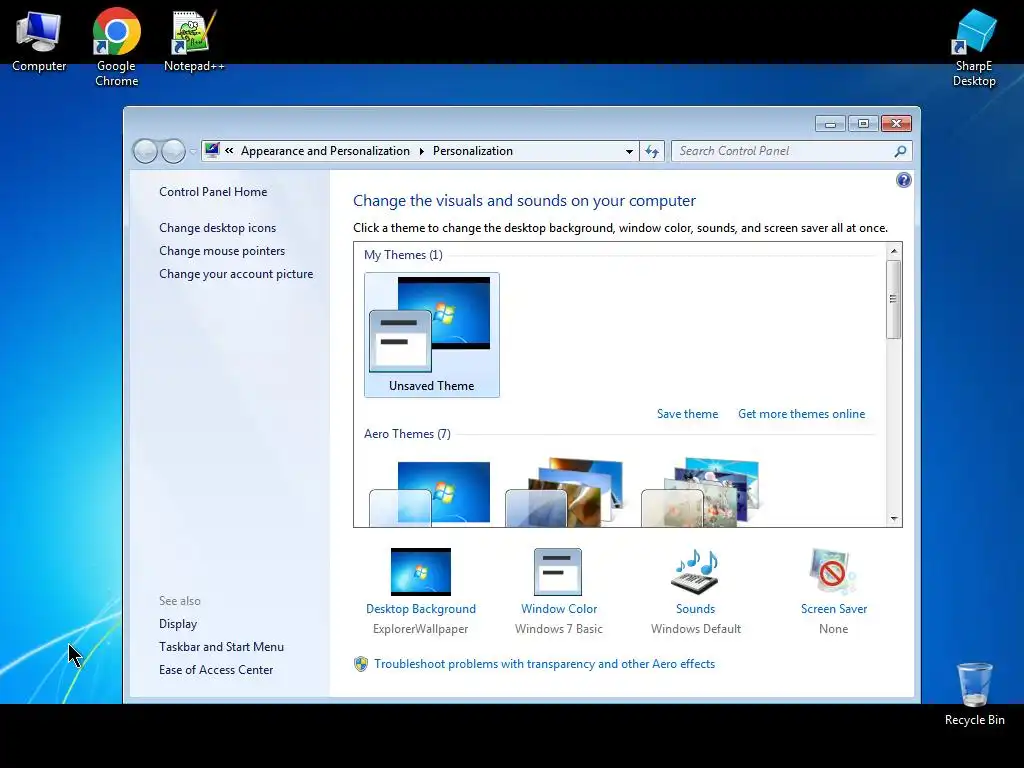Open the Help question mark icon

[903, 180]
